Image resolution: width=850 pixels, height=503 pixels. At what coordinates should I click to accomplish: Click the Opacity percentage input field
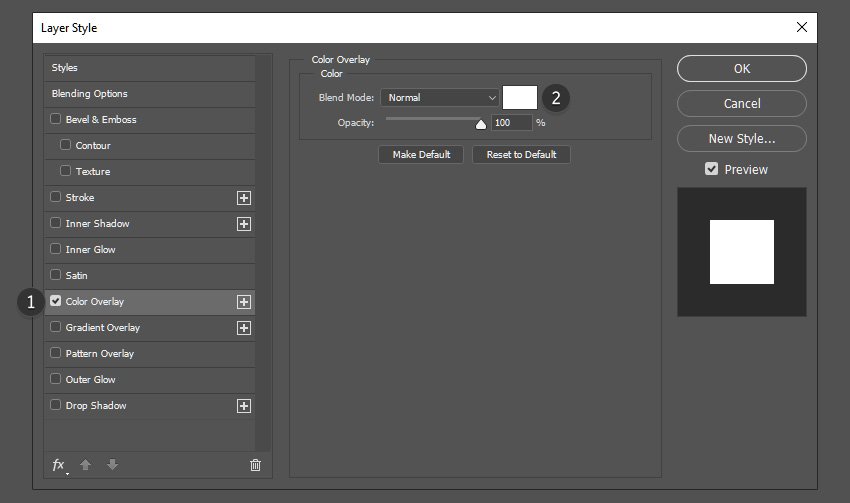(x=511, y=123)
